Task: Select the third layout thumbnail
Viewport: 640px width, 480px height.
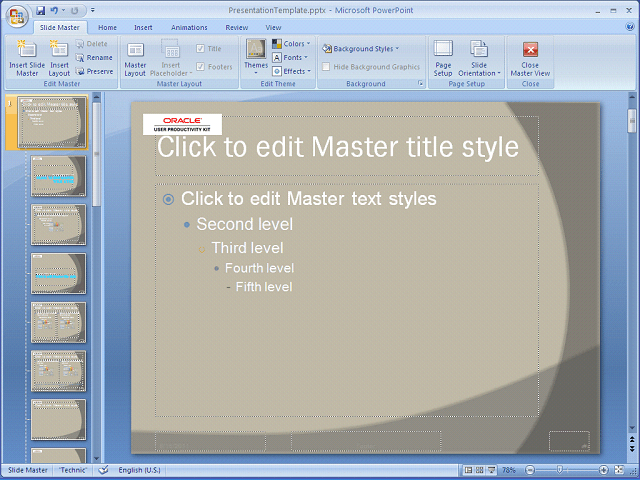Action: point(58,224)
